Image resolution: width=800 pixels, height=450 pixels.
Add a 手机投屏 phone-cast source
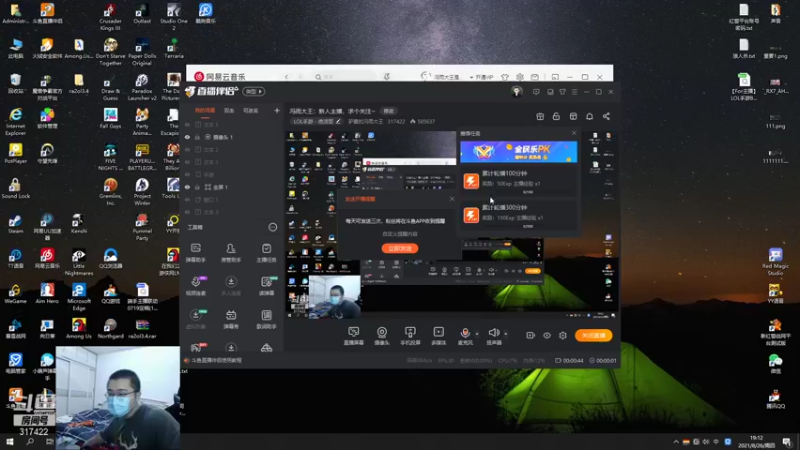click(x=410, y=336)
